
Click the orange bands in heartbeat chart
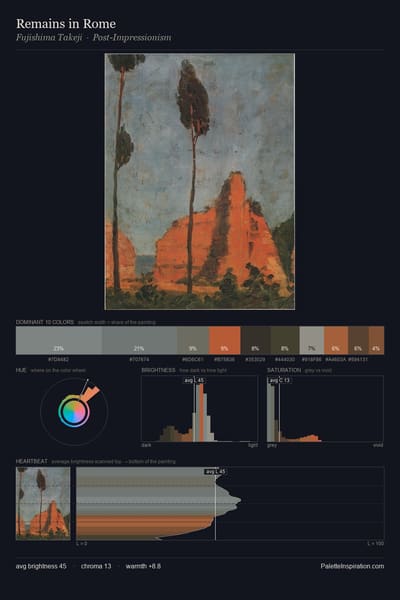145,524
